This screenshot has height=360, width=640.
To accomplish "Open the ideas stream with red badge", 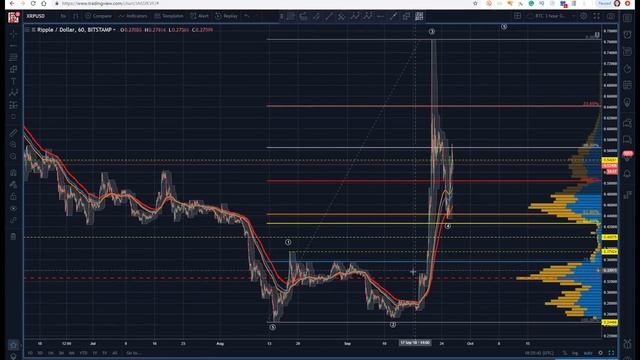I will (x=627, y=155).
